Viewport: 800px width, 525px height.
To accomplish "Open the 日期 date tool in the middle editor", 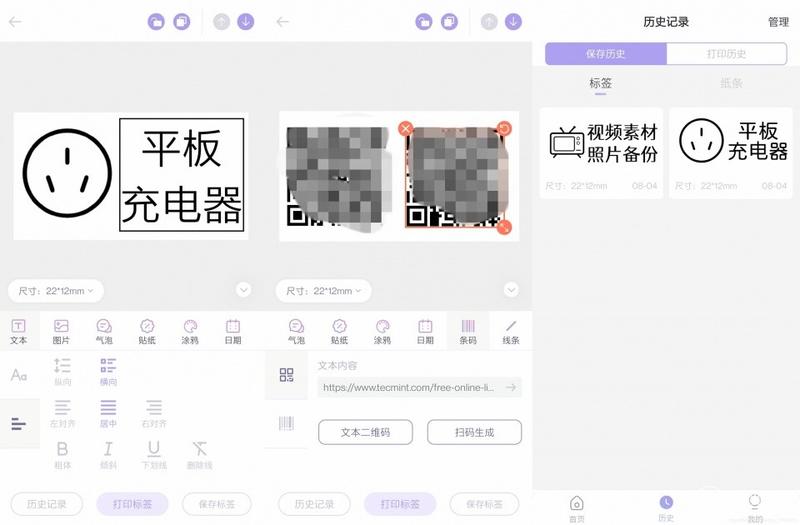I will point(425,331).
